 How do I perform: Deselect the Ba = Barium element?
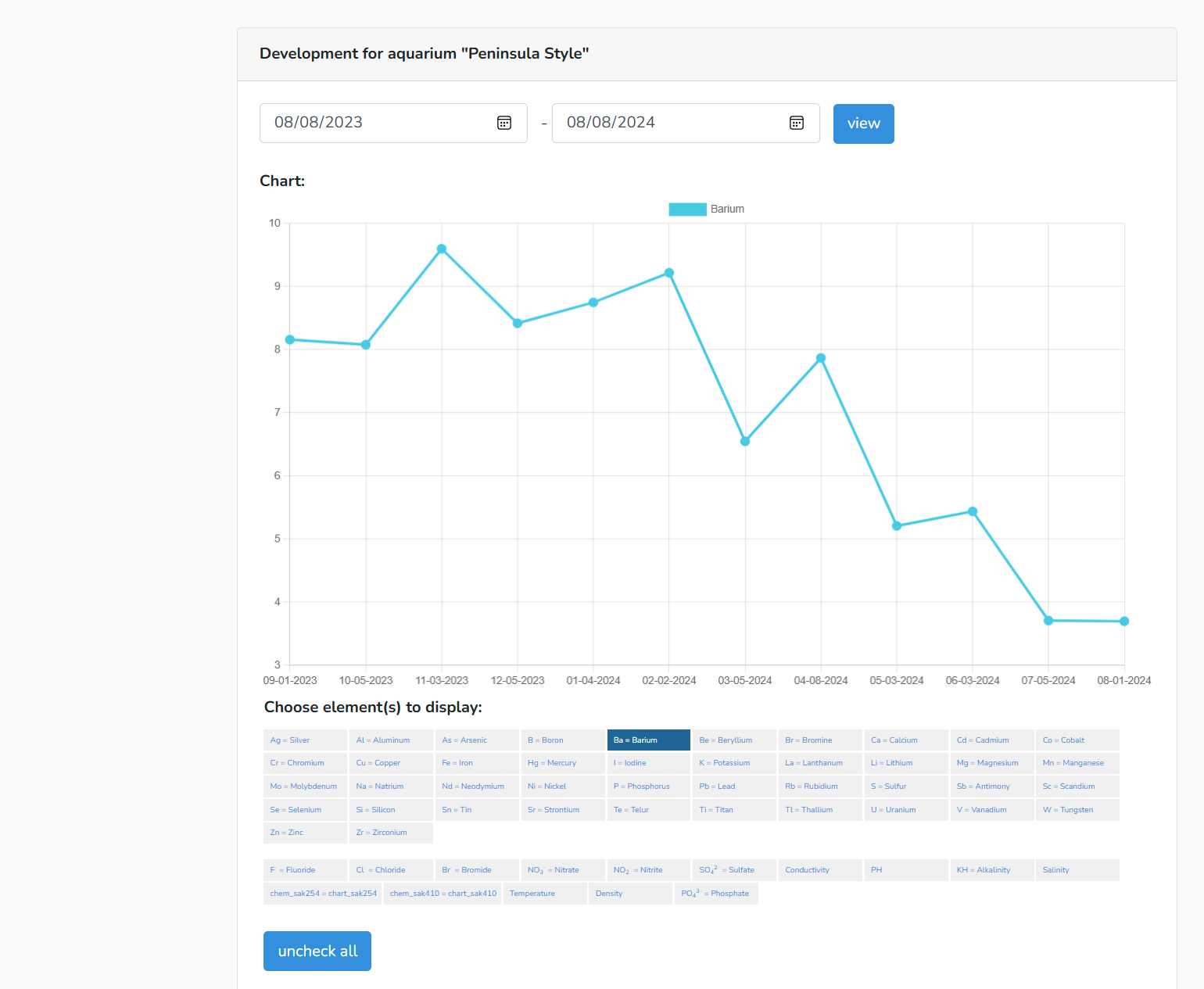[648, 740]
